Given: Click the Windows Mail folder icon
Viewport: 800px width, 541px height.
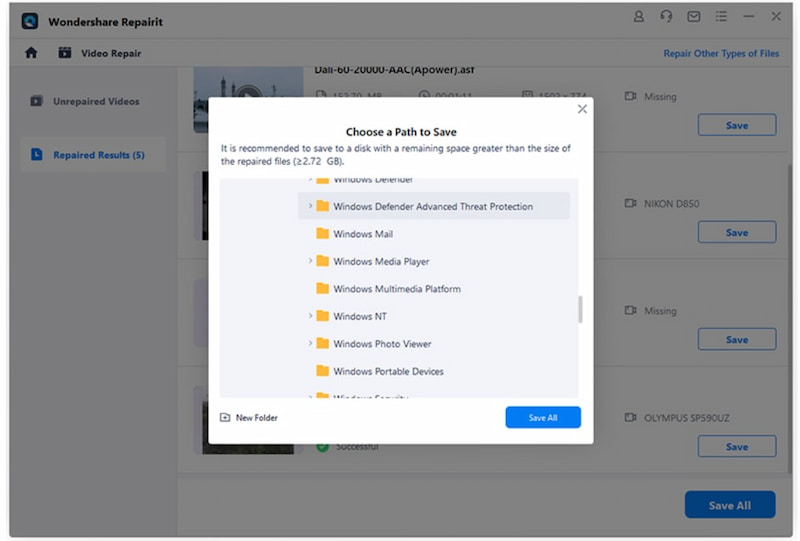Looking at the screenshot, I should pos(322,234).
